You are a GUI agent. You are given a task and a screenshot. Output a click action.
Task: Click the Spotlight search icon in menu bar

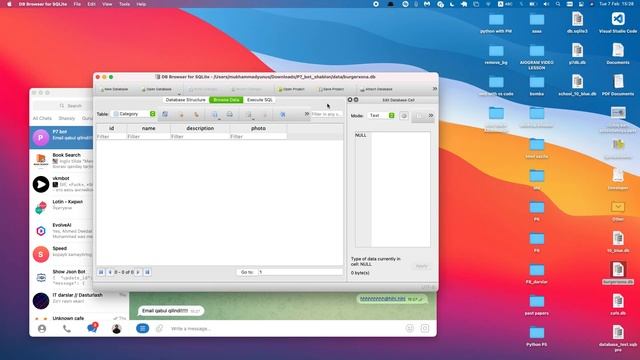[558, 4]
